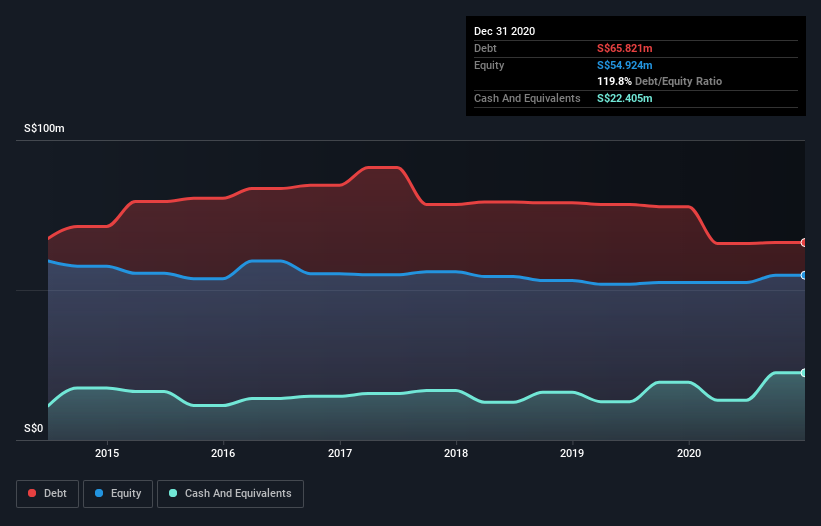Toggle the Debt series legend button

[47, 494]
